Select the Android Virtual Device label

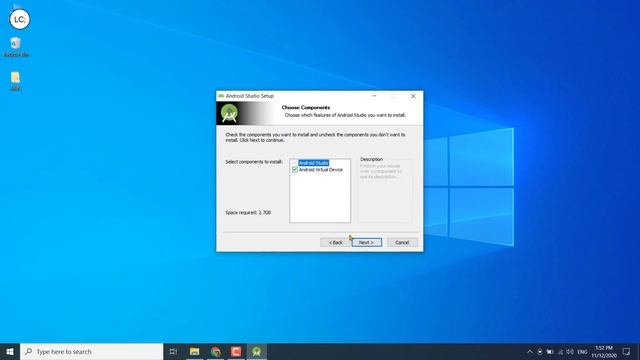[321, 169]
